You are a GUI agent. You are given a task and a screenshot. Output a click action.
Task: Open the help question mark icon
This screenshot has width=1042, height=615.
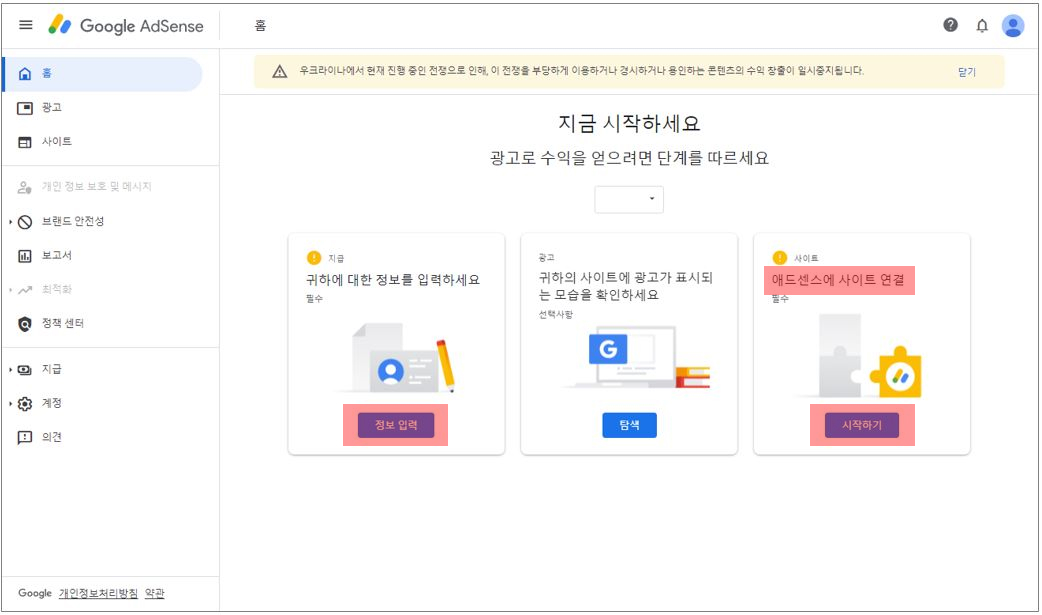pos(950,26)
